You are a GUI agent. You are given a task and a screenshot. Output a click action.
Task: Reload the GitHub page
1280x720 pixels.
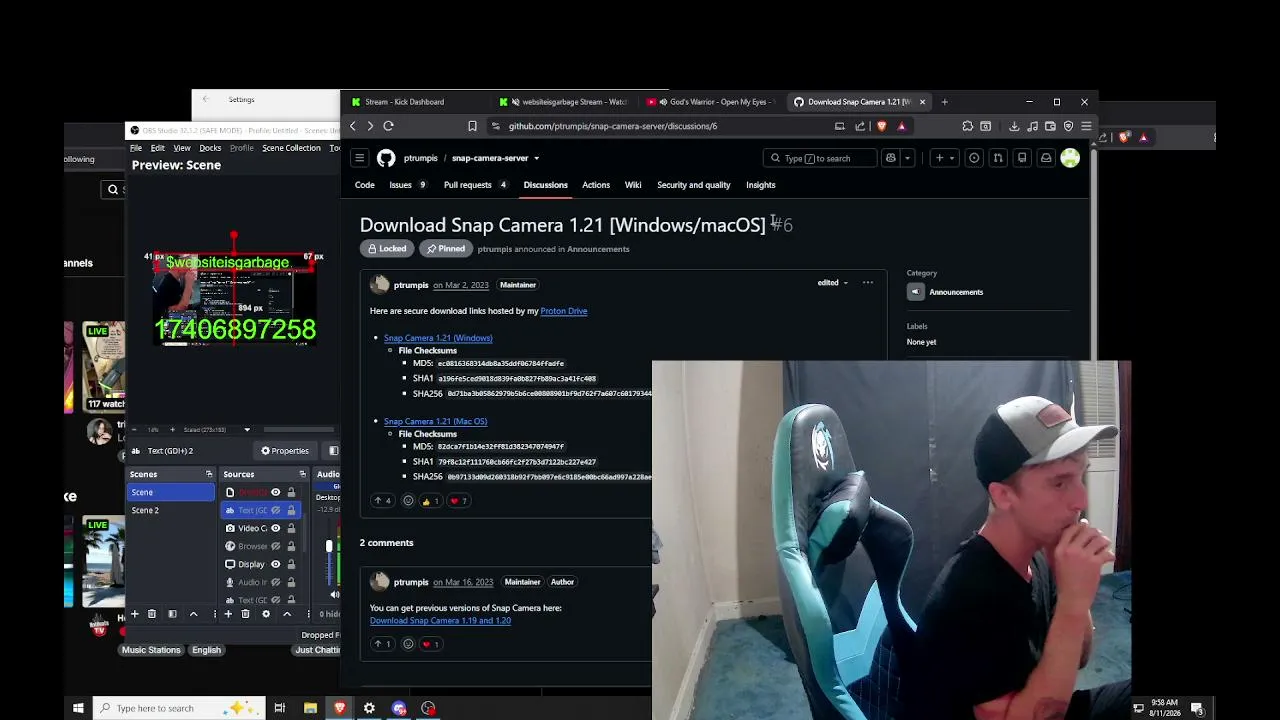tap(388, 126)
